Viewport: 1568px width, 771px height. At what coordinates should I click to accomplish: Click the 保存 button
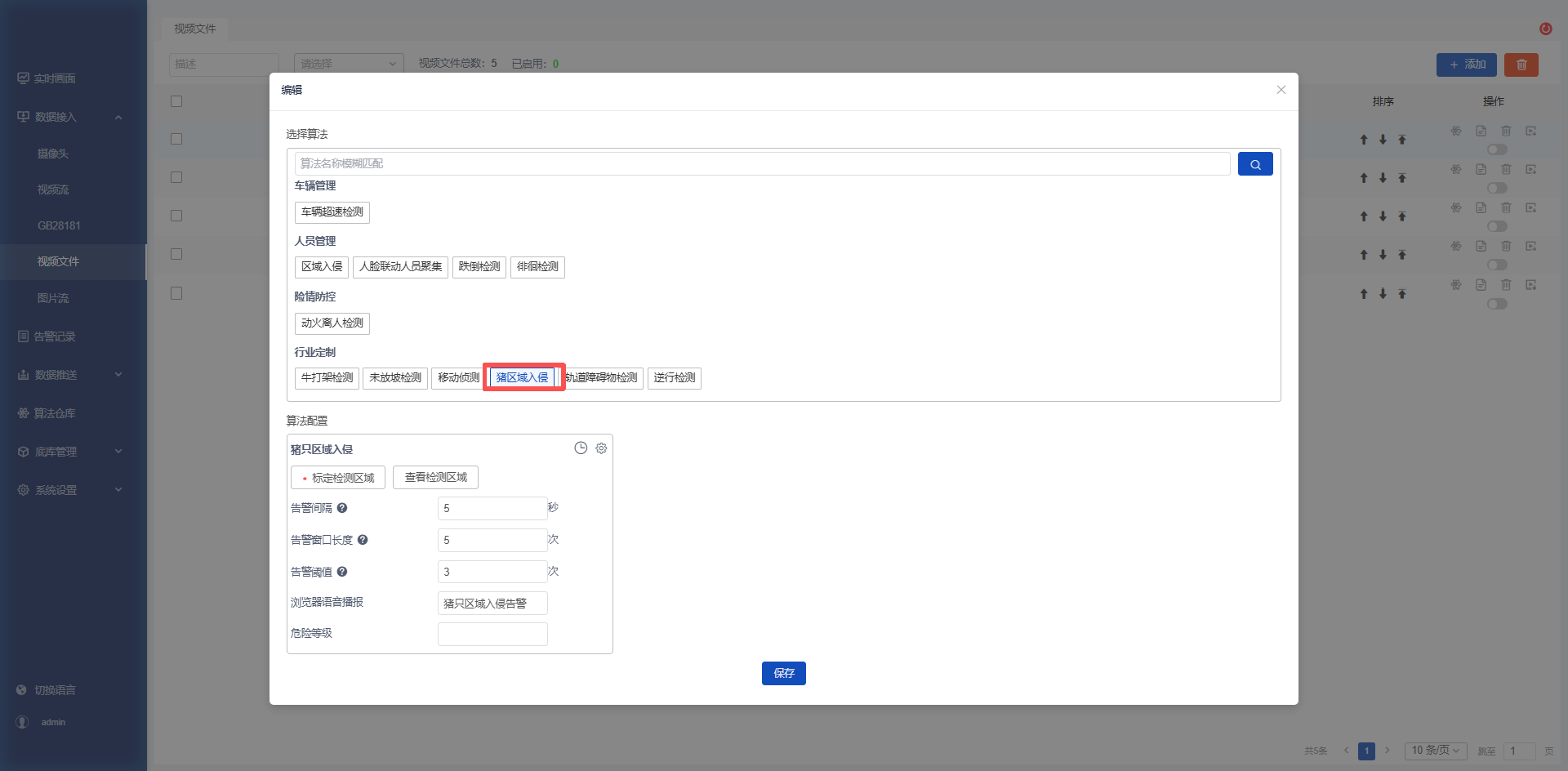pos(784,673)
